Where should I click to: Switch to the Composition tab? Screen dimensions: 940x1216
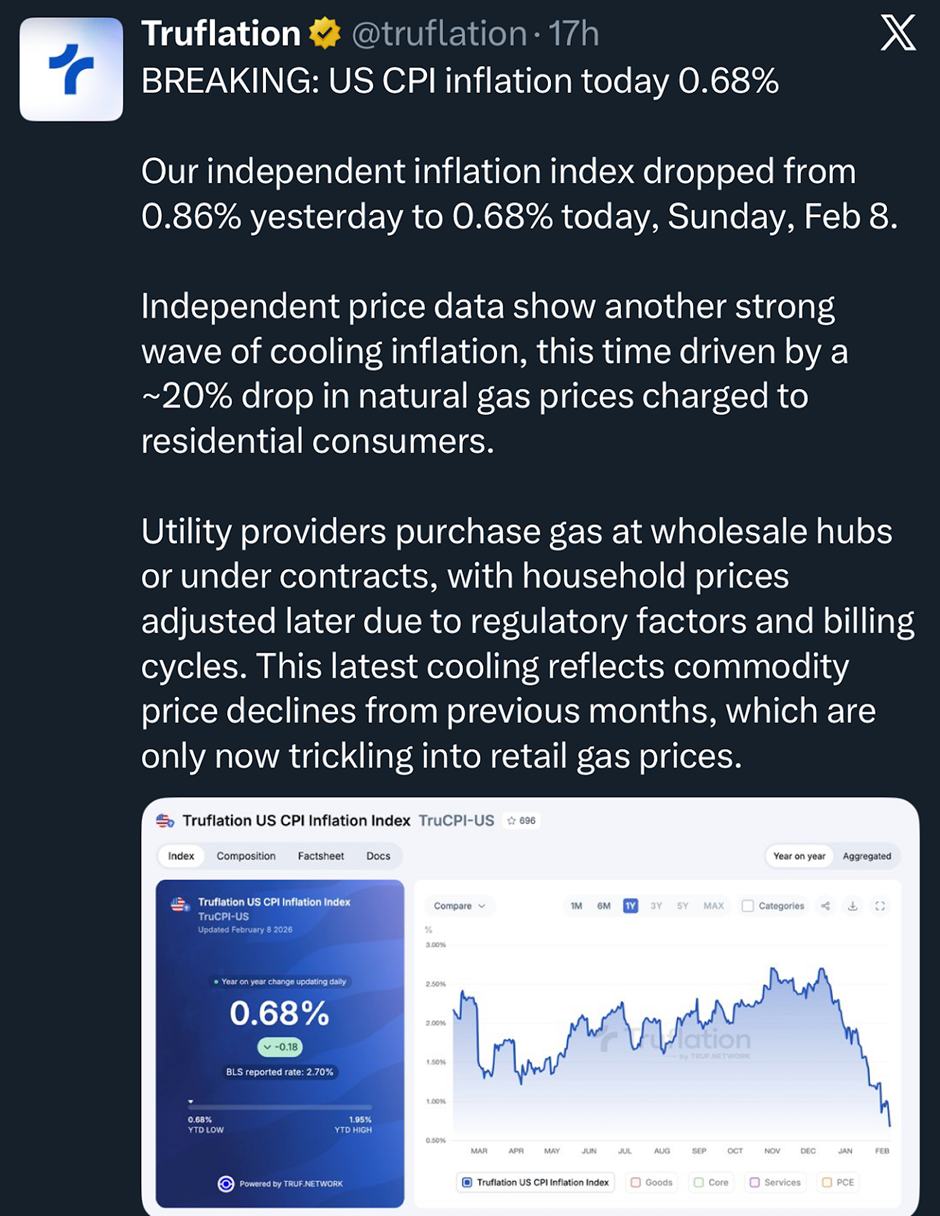[246, 856]
